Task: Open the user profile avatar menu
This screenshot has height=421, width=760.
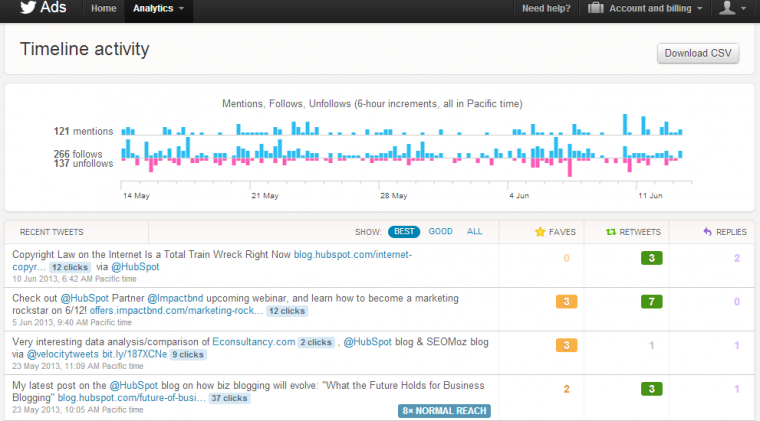Action: (x=727, y=8)
